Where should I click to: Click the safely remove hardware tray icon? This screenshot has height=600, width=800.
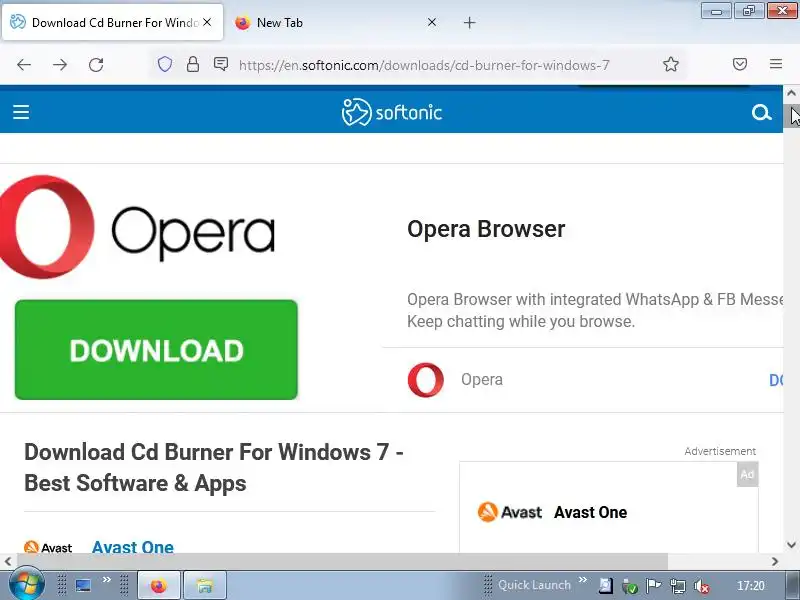pos(629,586)
